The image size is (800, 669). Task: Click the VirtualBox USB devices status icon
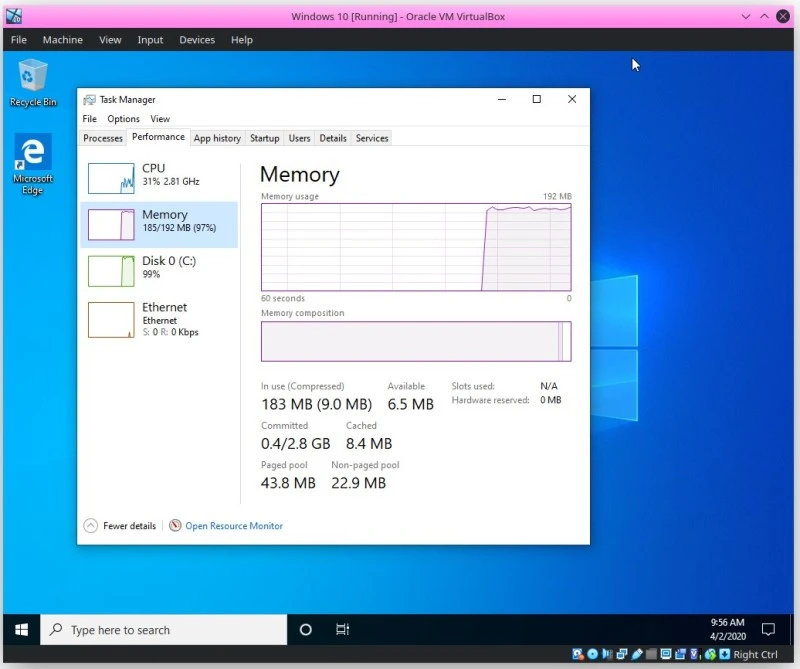click(636, 654)
